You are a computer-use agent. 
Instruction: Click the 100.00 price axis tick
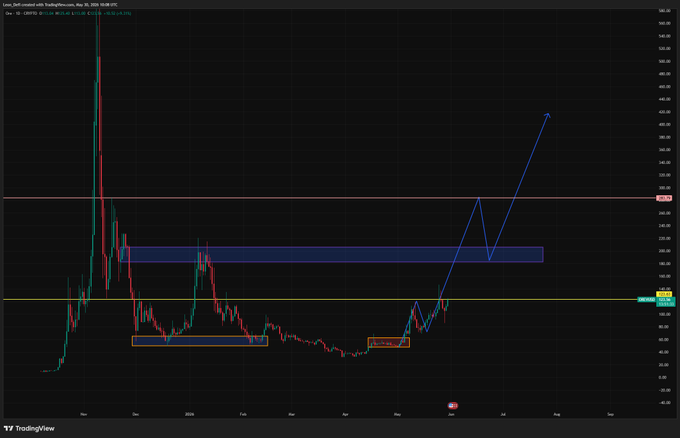(x=664, y=314)
